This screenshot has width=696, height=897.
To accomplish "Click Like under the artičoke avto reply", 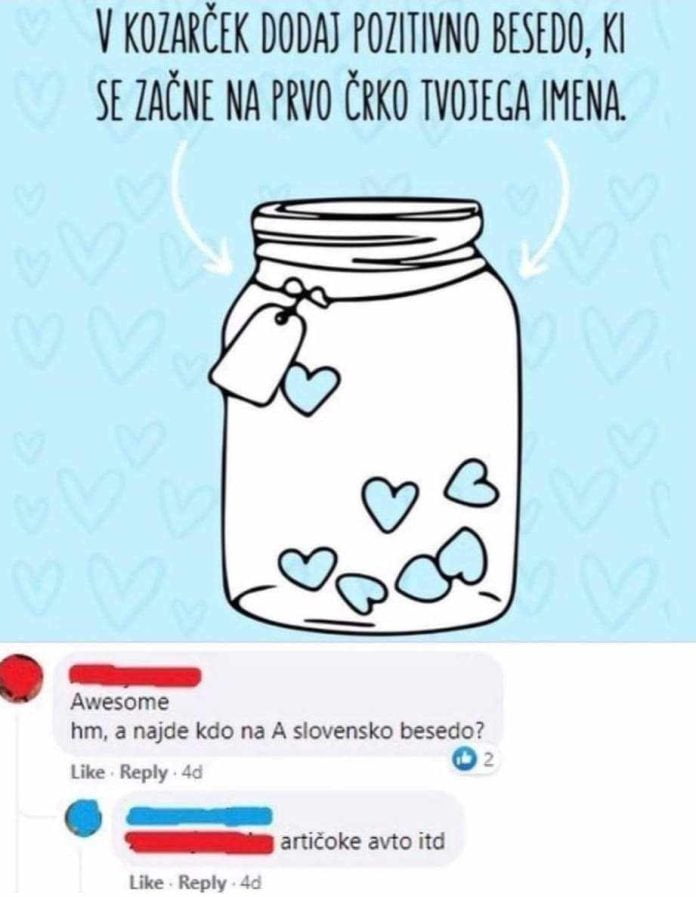I will point(148,882).
